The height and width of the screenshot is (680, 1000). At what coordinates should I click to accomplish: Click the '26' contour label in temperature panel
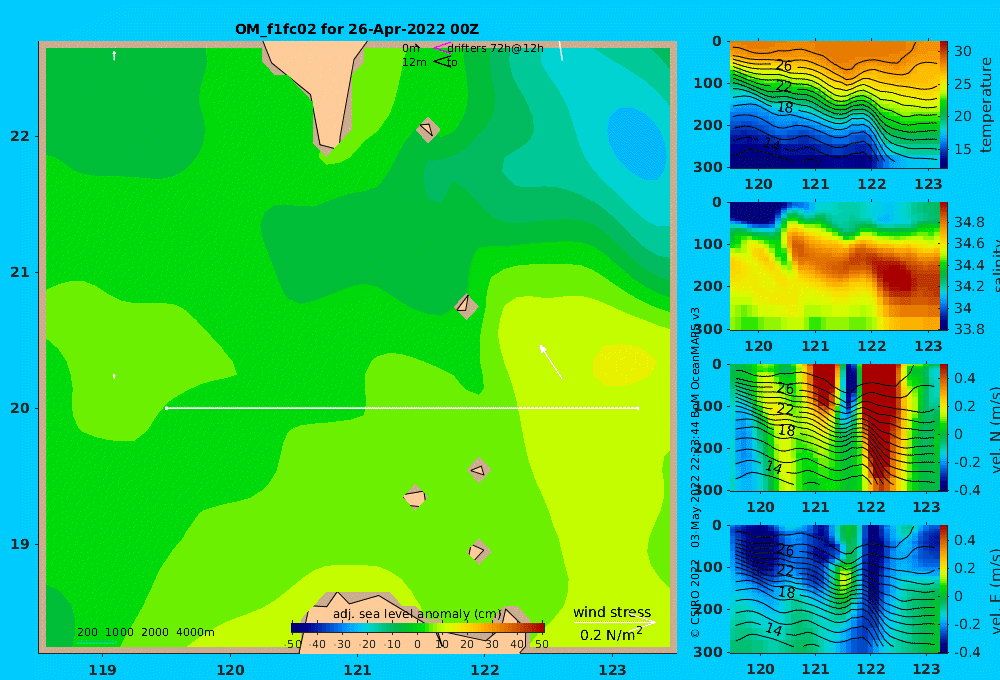pos(784,65)
